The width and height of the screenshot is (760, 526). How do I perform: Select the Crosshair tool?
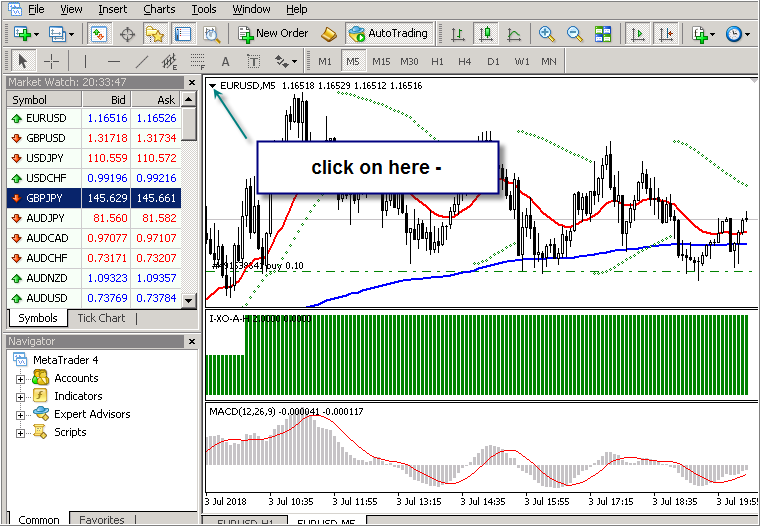point(51,61)
